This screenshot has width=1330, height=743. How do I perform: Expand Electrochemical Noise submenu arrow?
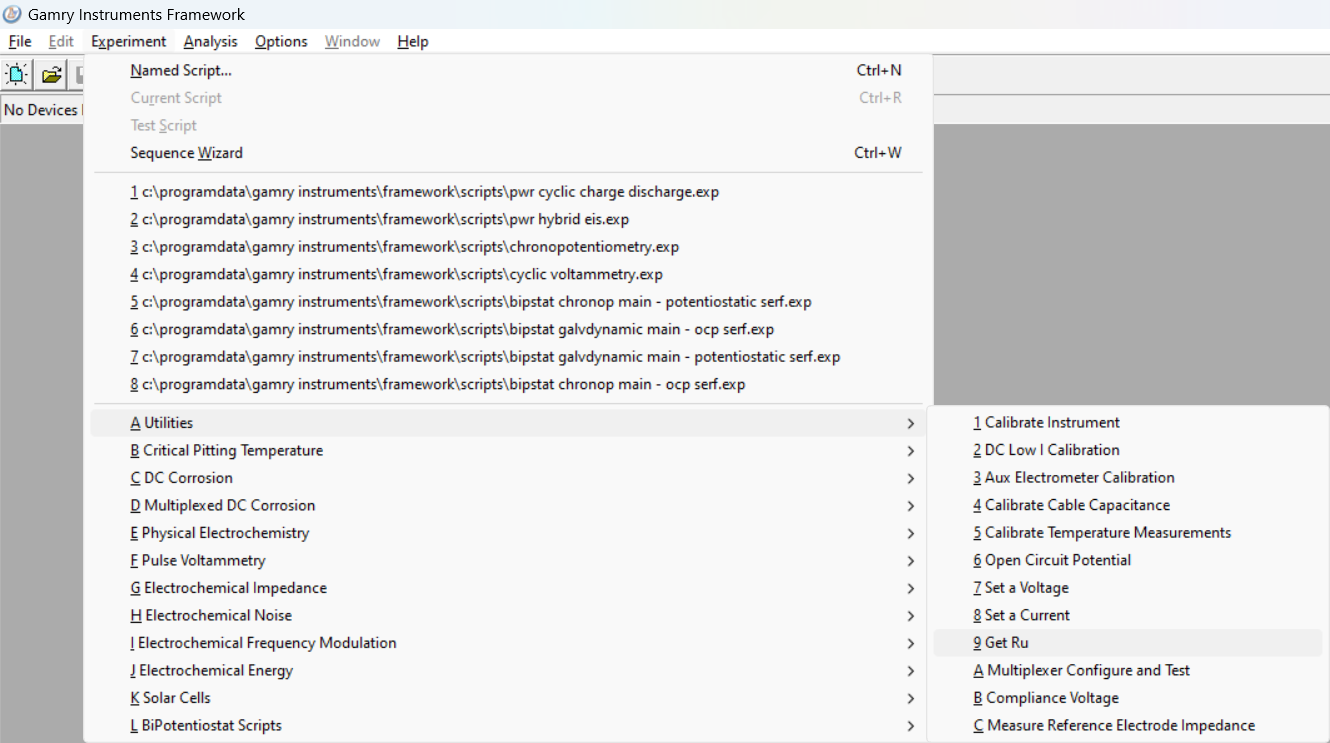[x=910, y=616]
